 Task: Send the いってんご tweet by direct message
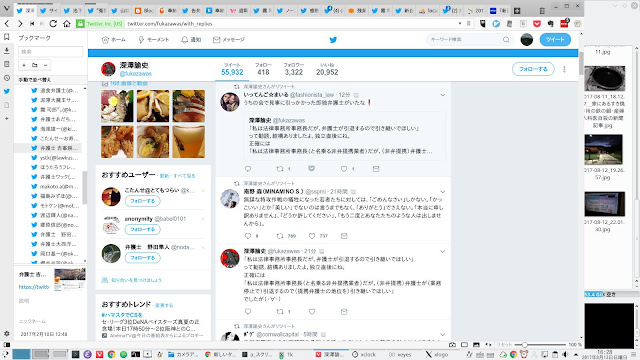pyautogui.click(x=376, y=169)
